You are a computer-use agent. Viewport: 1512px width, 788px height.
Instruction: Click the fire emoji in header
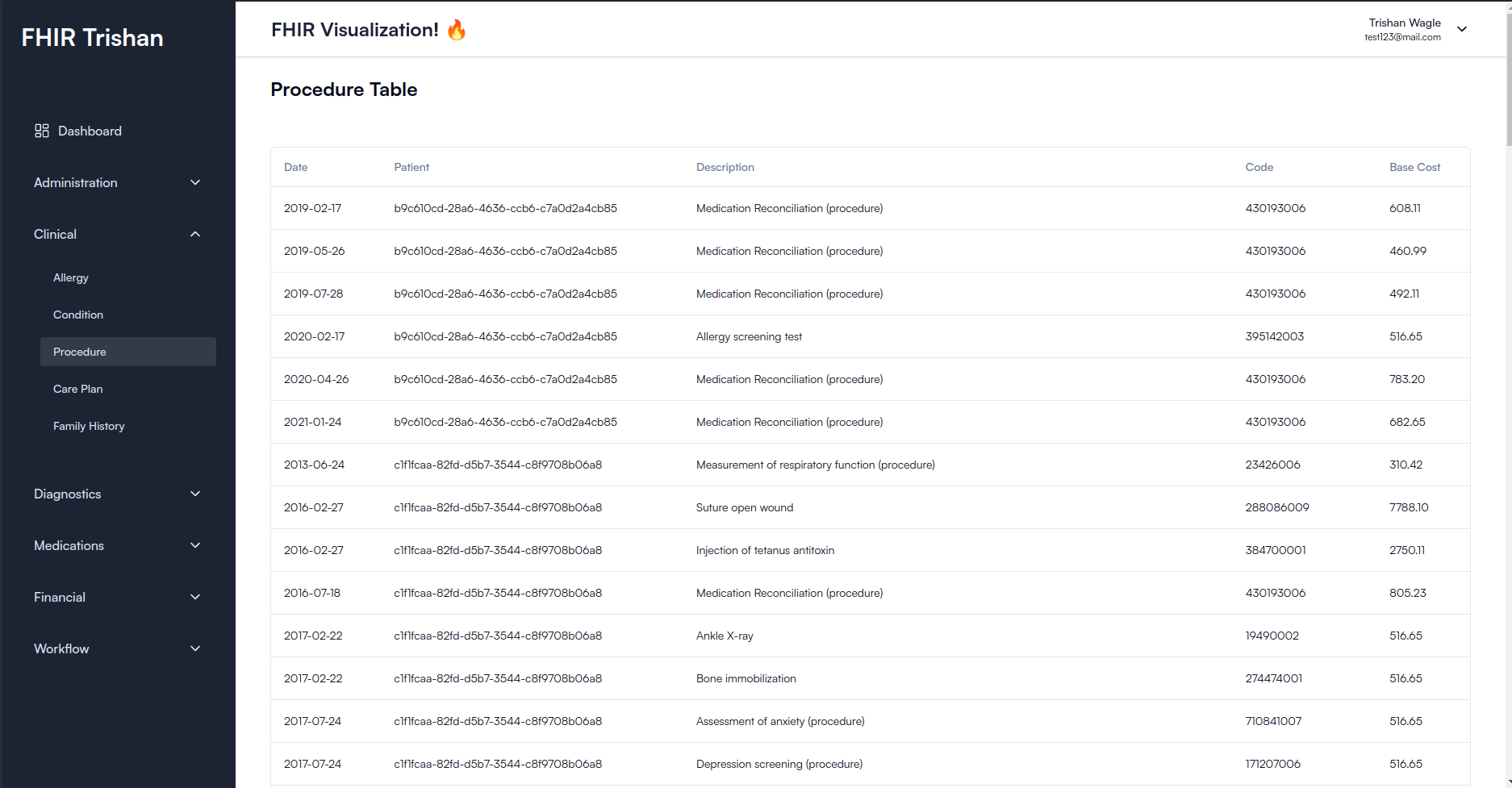point(457,31)
